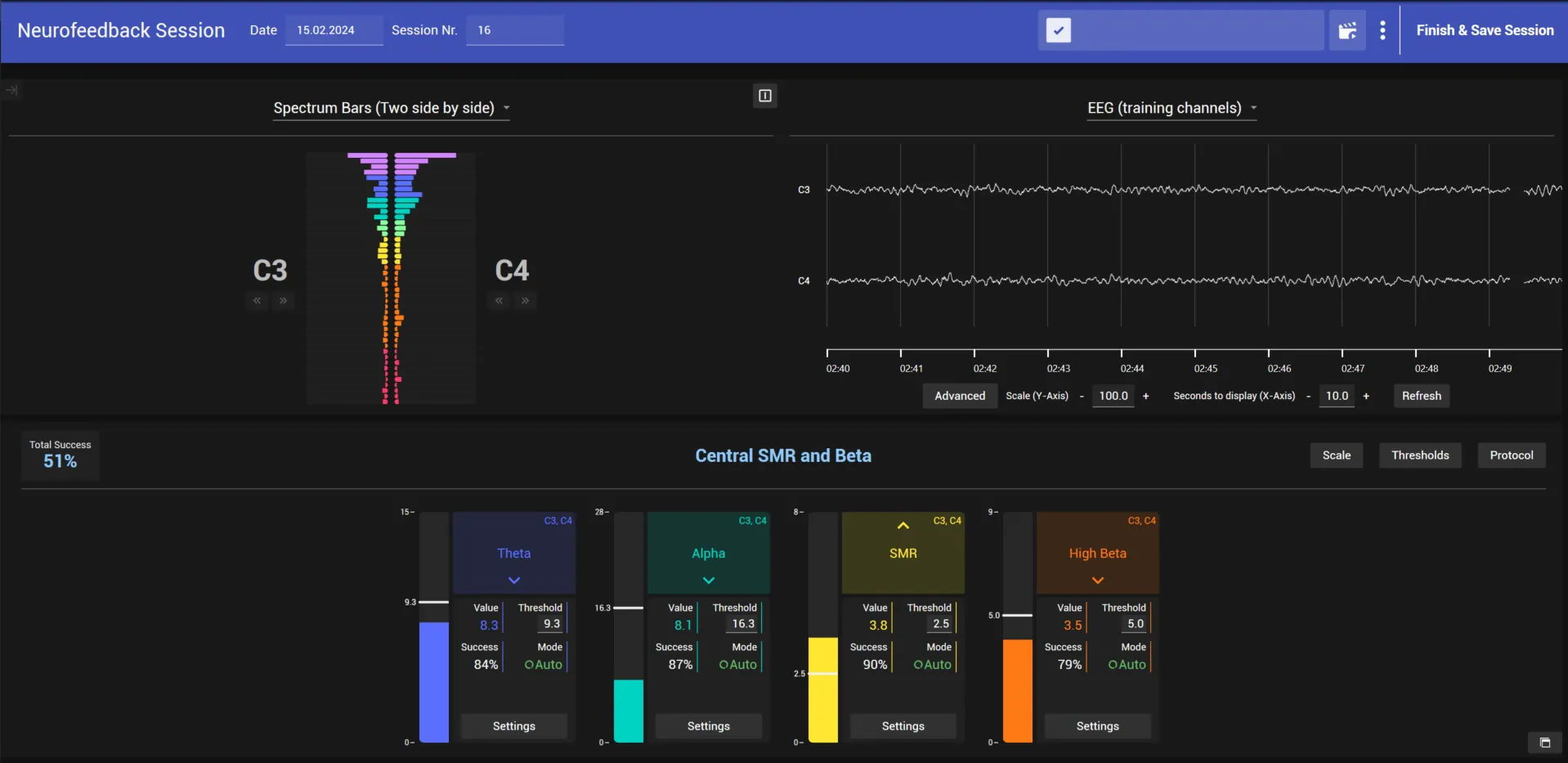Click the Alpha down chevron
The width and height of the screenshot is (1568, 763).
(x=709, y=581)
